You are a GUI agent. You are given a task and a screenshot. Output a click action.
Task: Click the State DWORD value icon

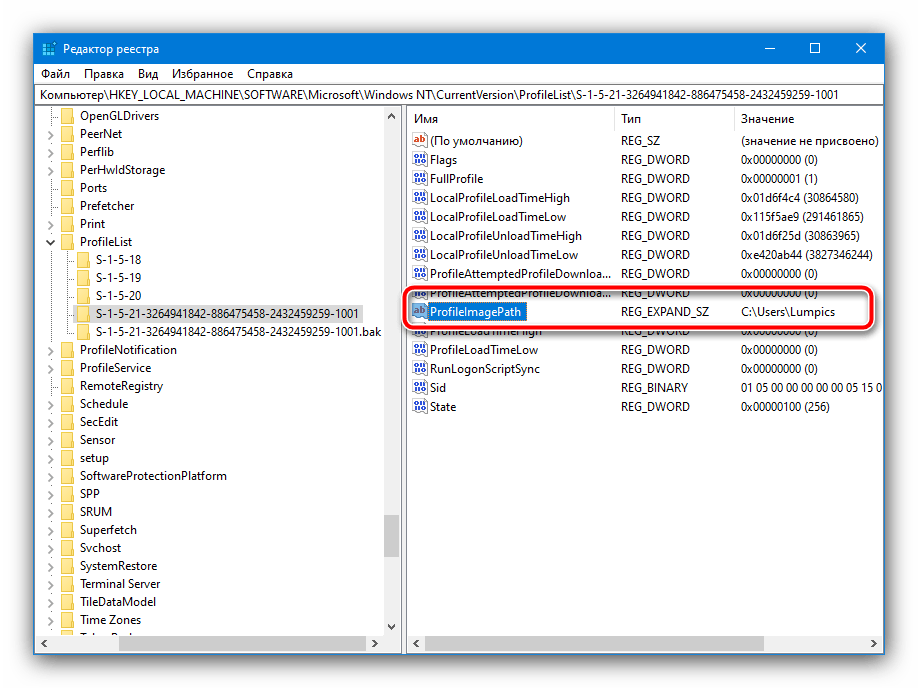tap(420, 407)
